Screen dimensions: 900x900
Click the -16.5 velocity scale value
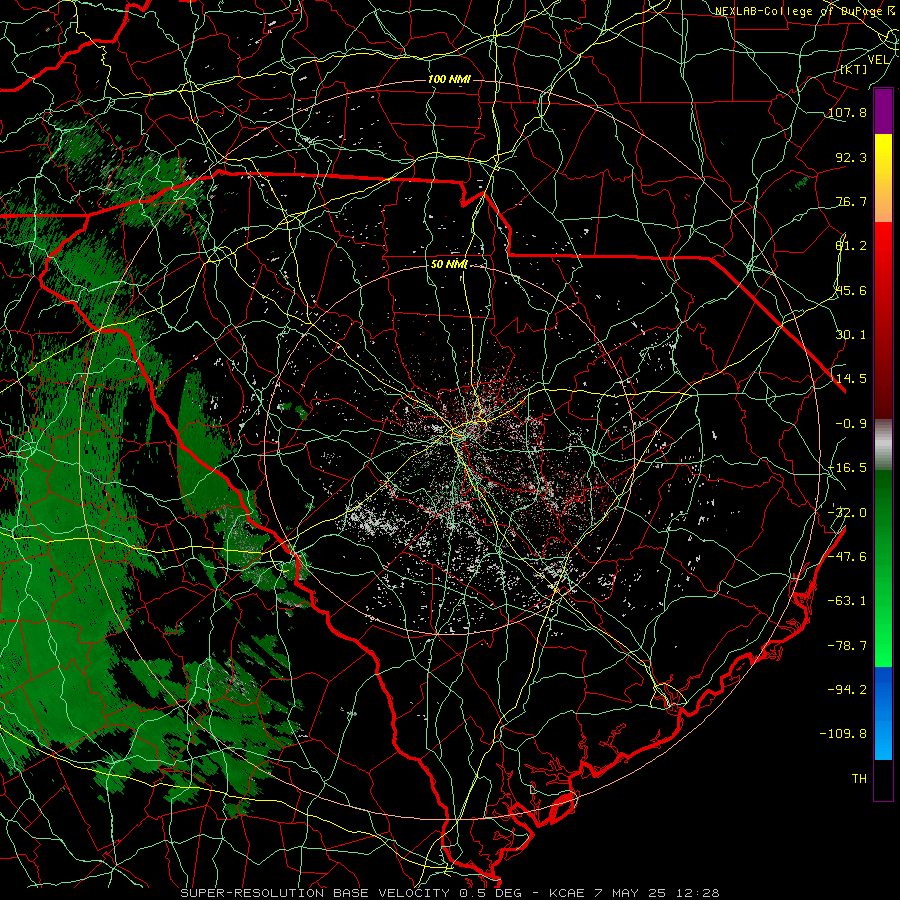tap(847, 468)
